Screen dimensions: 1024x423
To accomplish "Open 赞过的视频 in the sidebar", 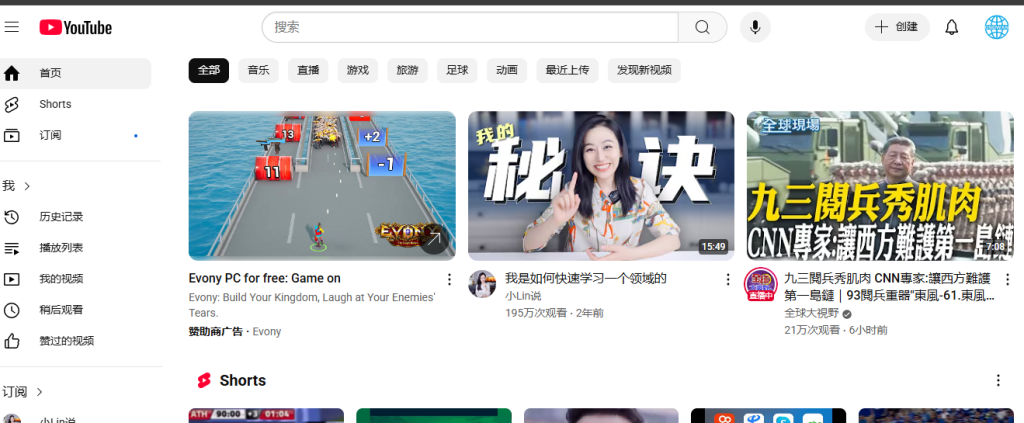I will click(66, 341).
